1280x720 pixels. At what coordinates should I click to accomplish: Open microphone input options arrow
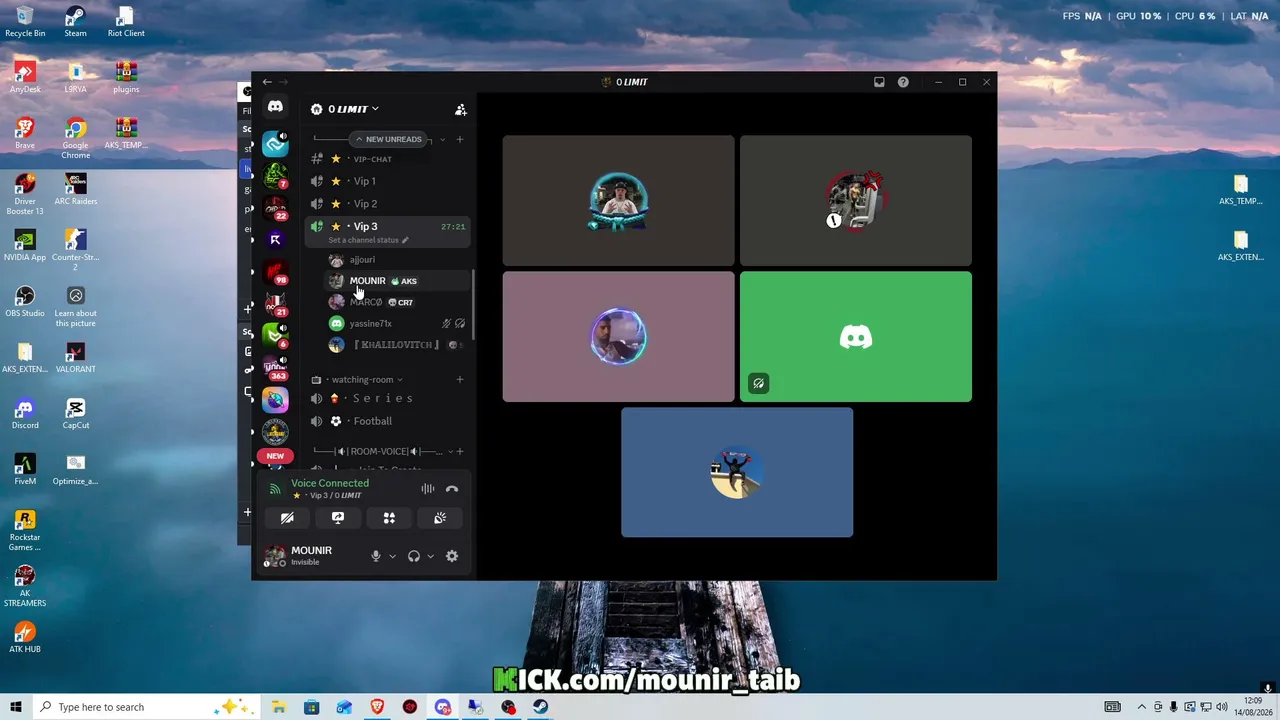click(392, 556)
